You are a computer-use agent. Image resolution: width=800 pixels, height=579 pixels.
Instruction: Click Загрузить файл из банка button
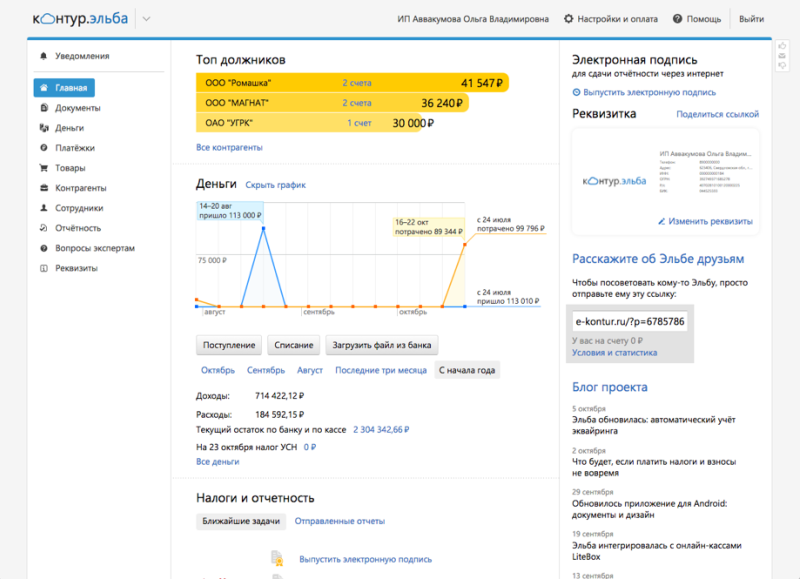(382, 345)
